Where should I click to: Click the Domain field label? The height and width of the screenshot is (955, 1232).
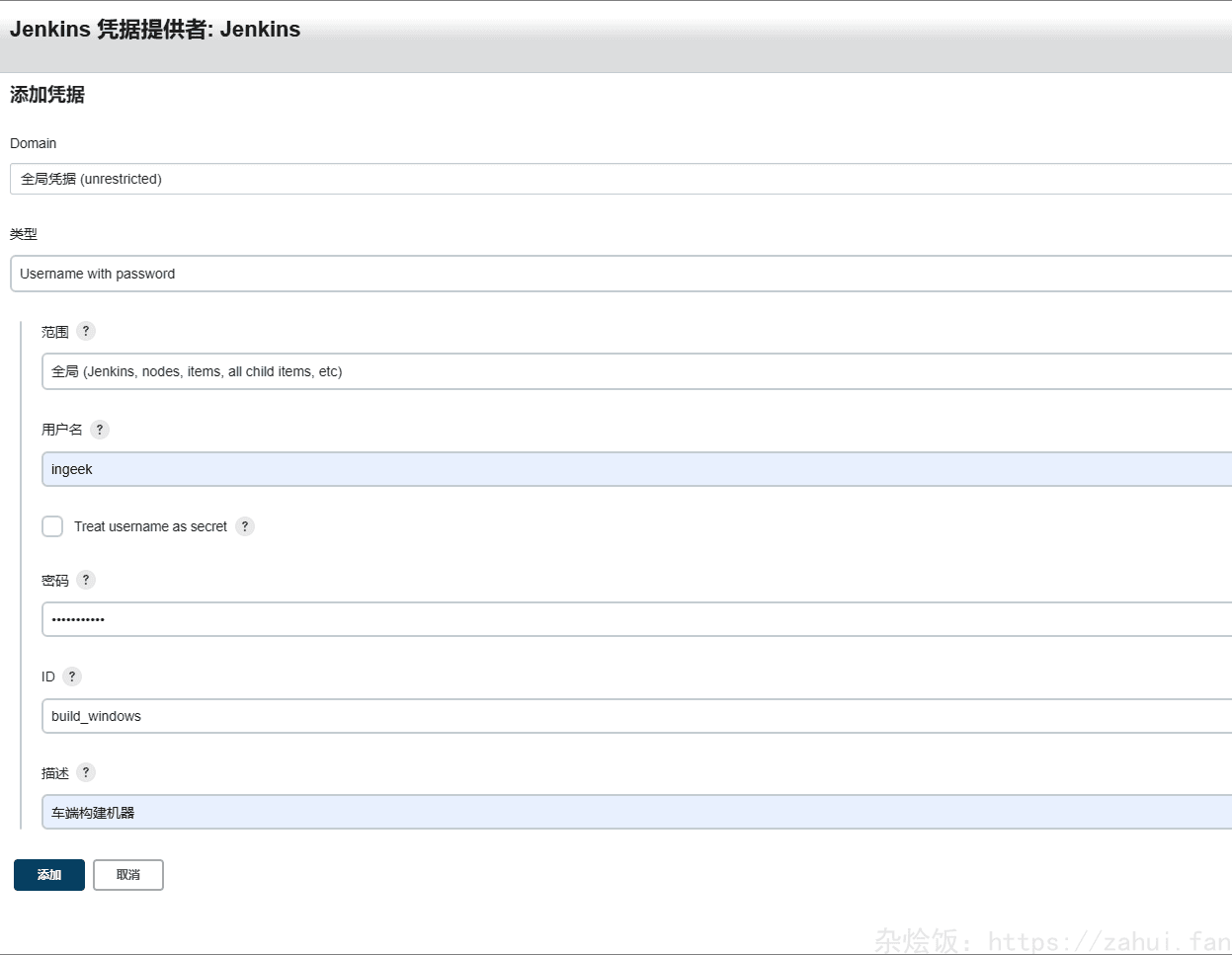[x=34, y=143]
